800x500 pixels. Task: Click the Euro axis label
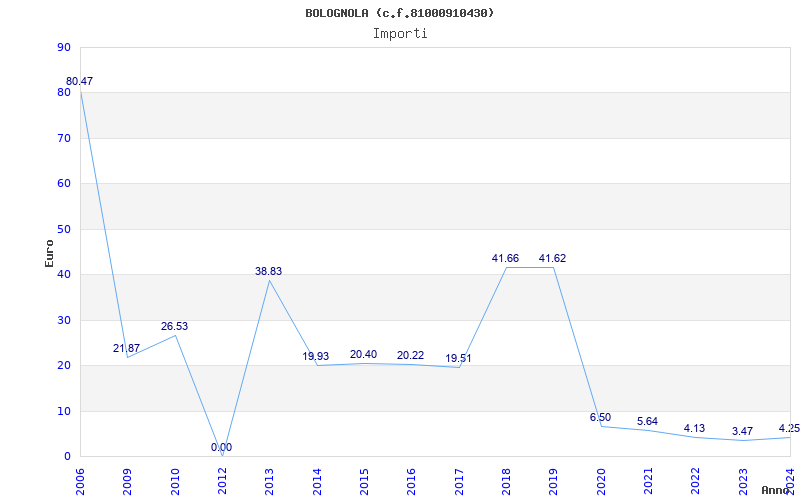pyautogui.click(x=49, y=253)
